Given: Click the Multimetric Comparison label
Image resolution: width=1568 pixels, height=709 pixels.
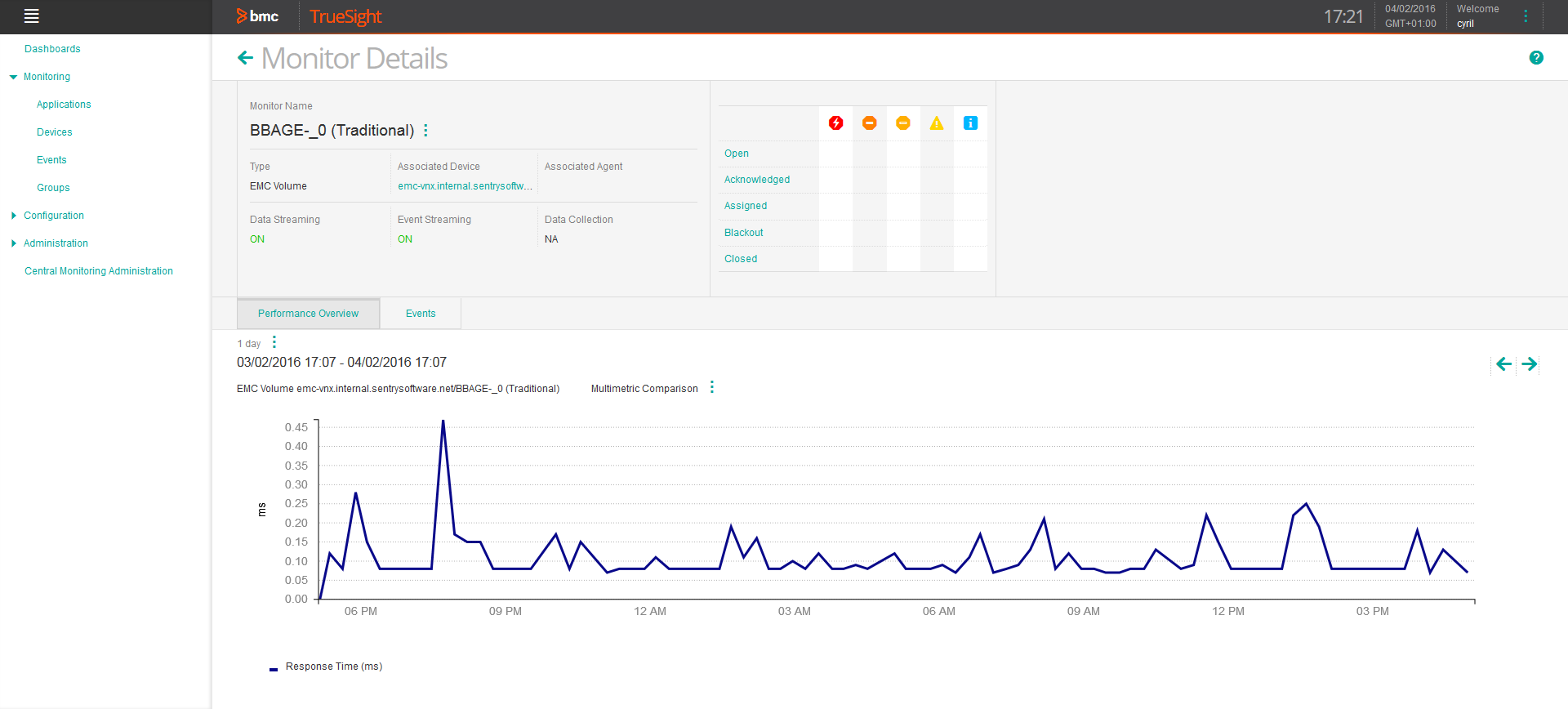Looking at the screenshot, I should point(644,389).
